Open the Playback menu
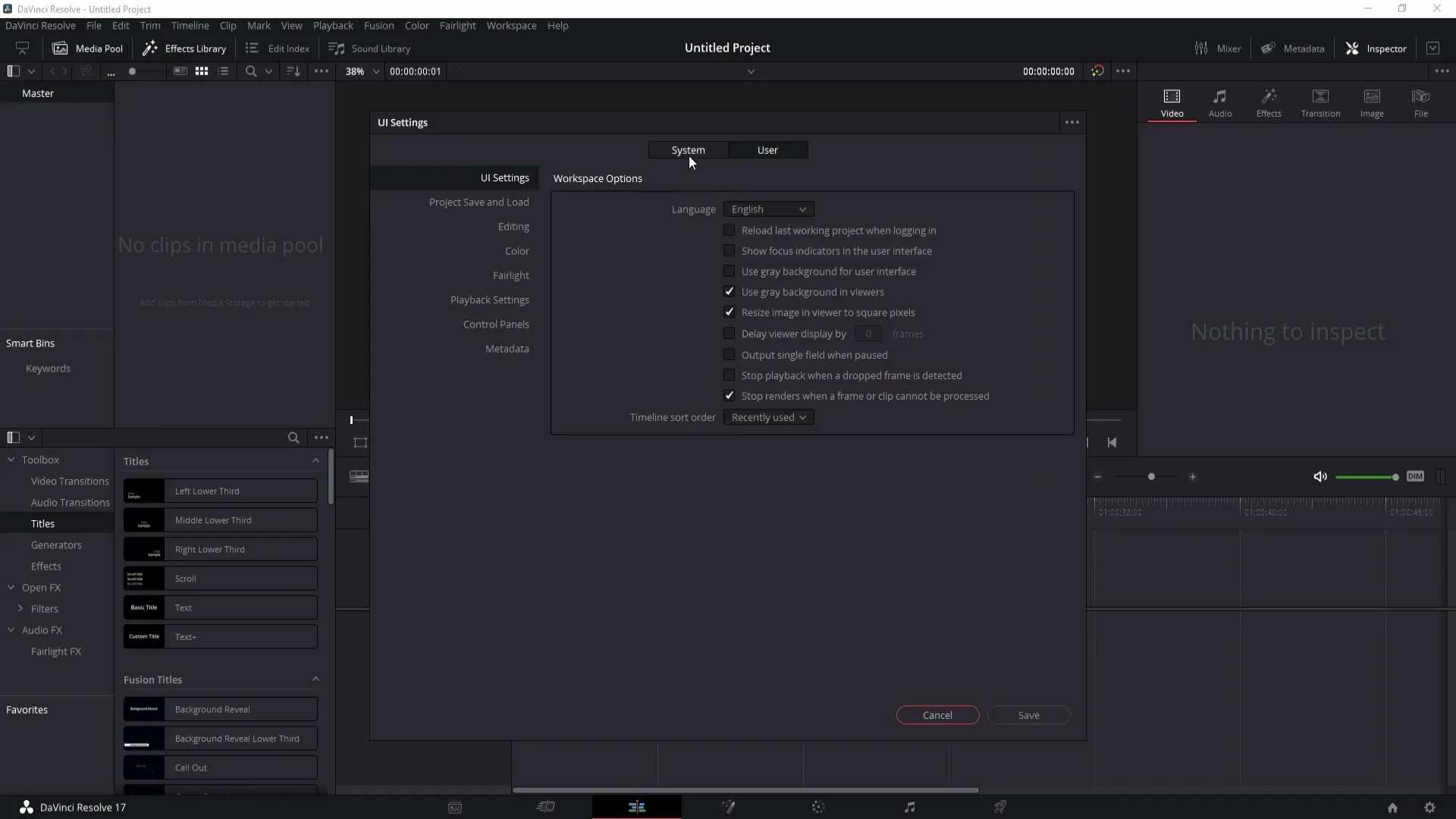The width and height of the screenshot is (1456, 819). (x=333, y=25)
